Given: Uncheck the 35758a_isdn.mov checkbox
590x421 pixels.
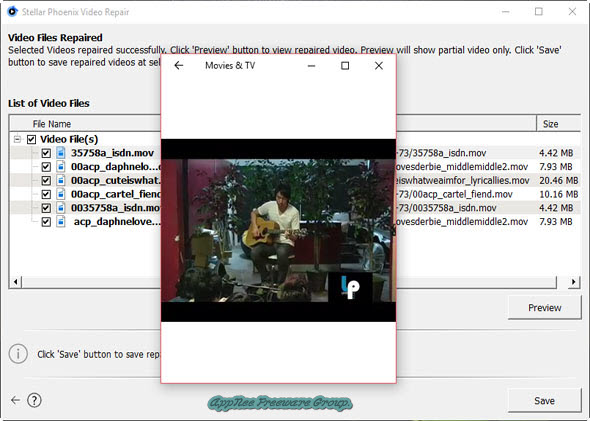Looking at the screenshot, I should 46,153.
